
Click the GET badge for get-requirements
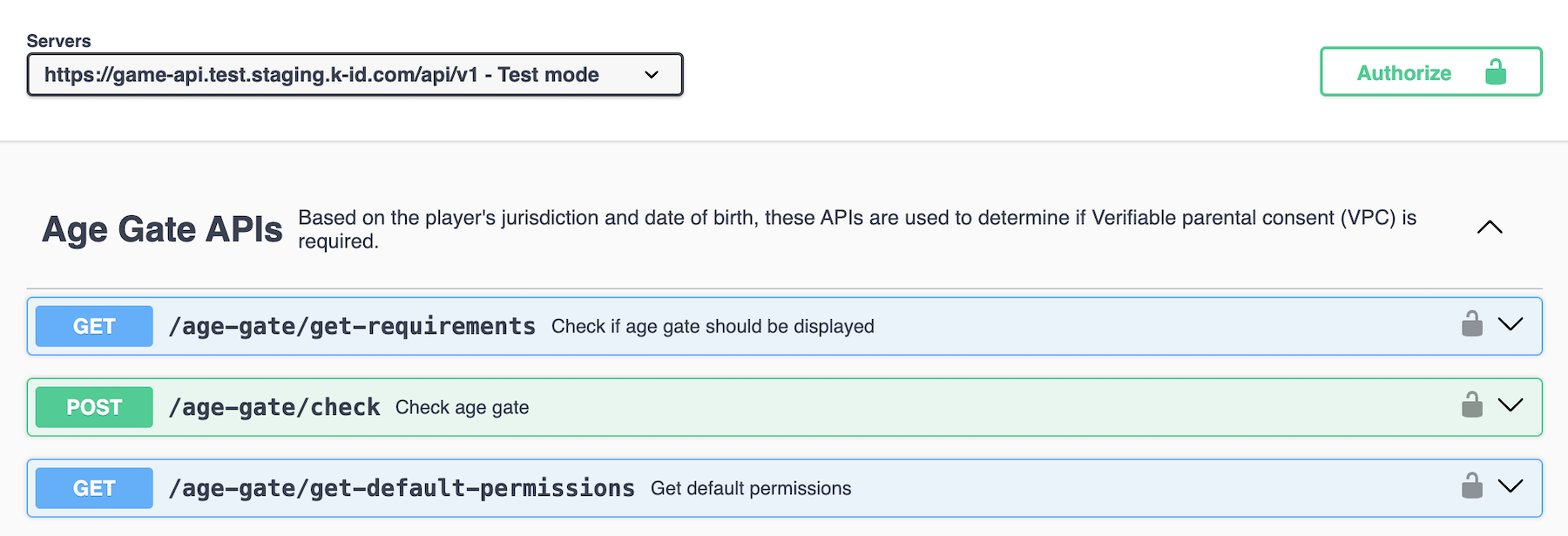coord(94,326)
